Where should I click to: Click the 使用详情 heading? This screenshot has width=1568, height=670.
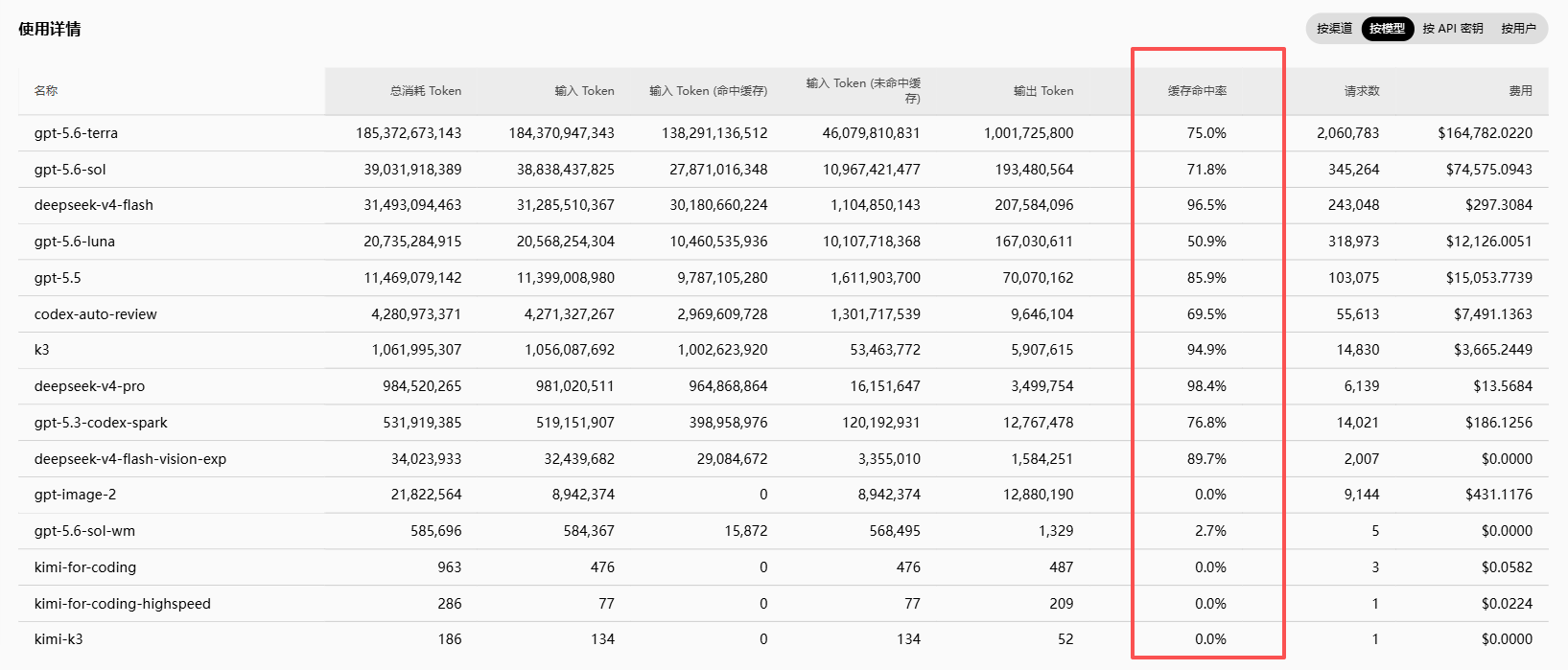[50, 29]
